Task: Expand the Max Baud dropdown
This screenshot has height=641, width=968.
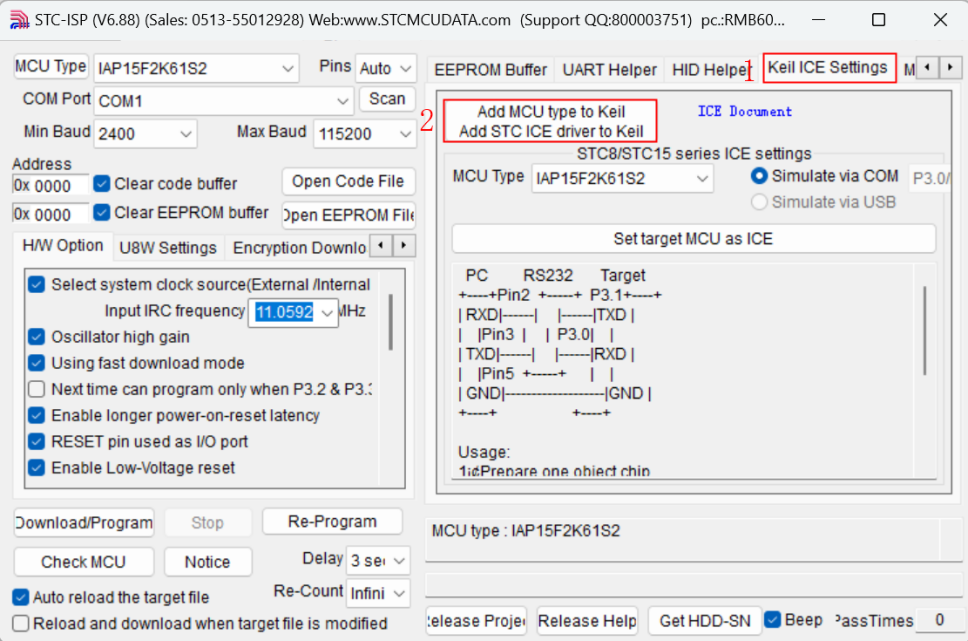Action: 404,134
